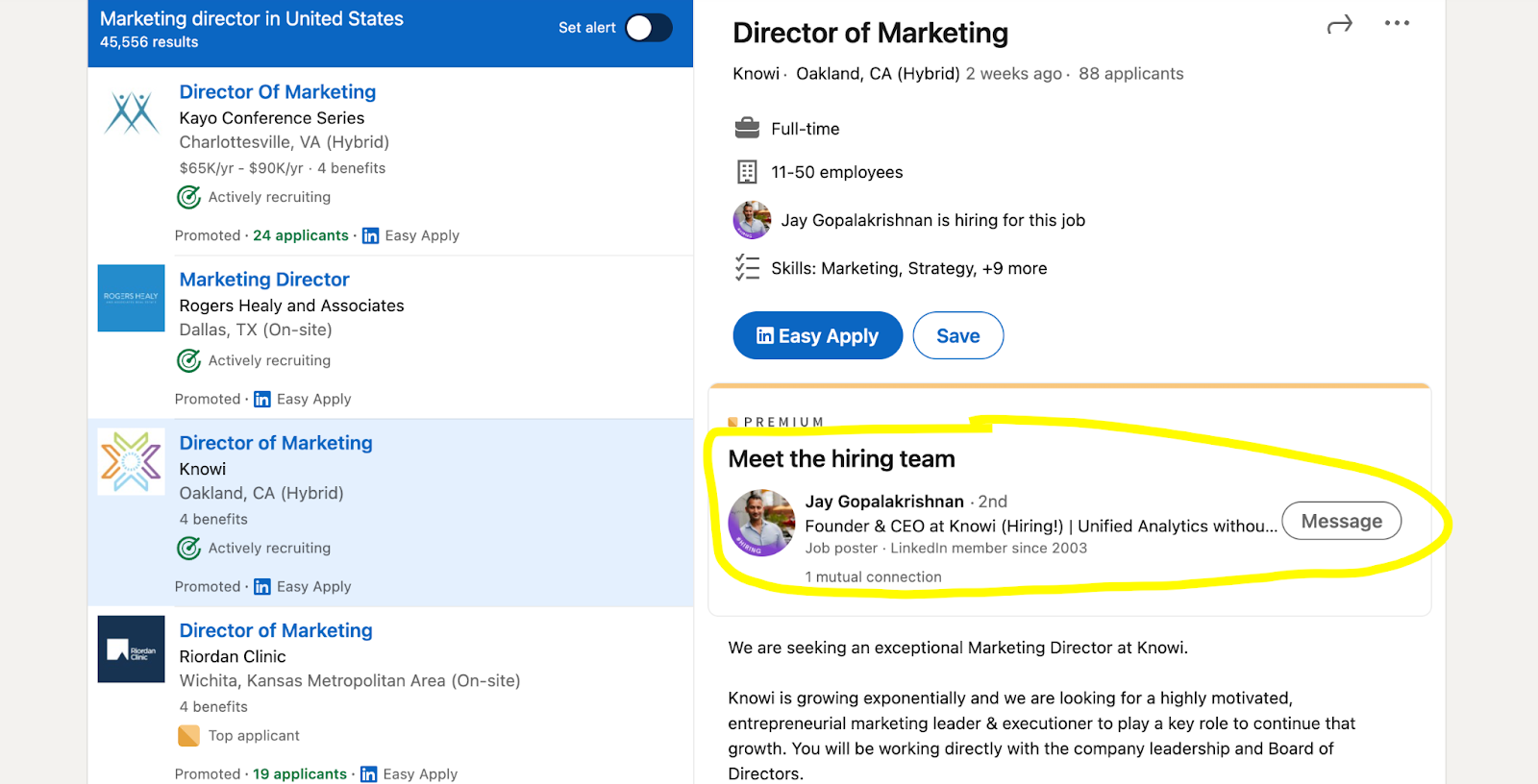
Task: Click Wichita, Kansas Metropolitan Area location text
Action: pyautogui.click(x=350, y=680)
